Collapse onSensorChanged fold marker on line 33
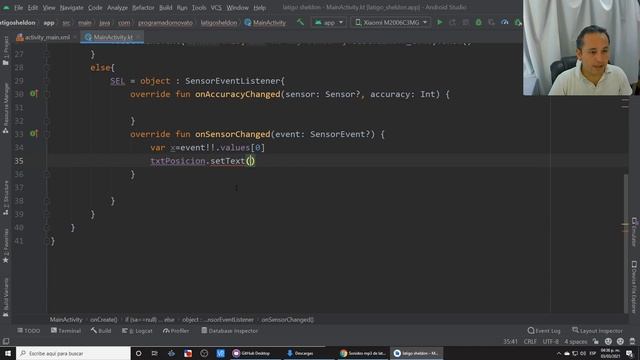This screenshot has height=360, width=640. point(47,134)
